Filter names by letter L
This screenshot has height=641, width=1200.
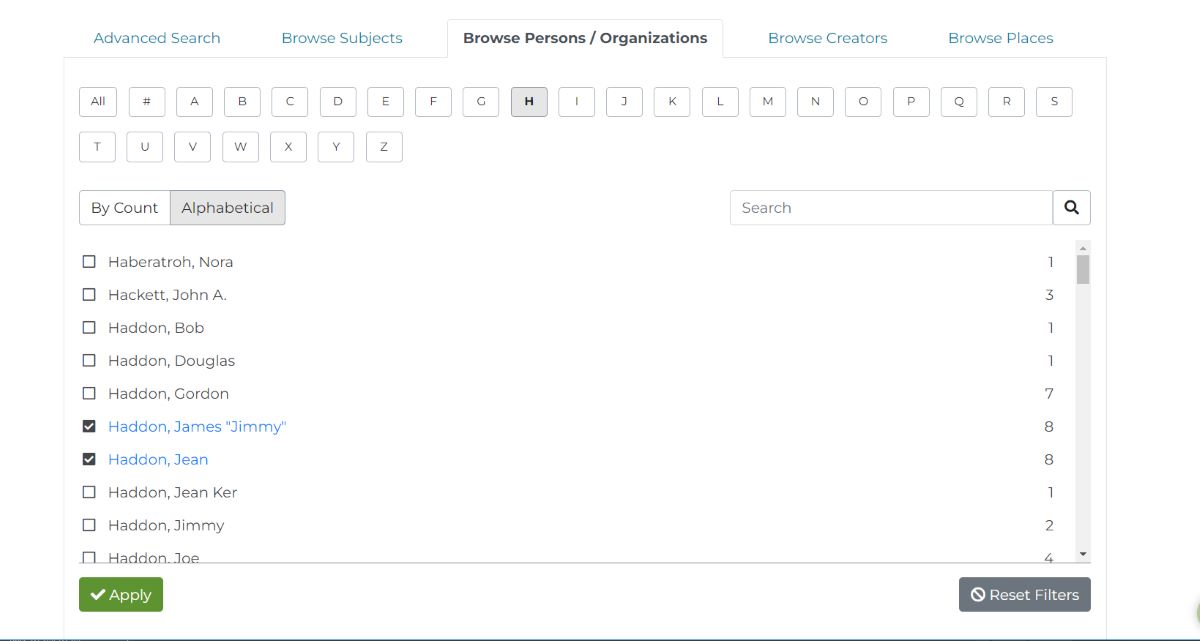point(720,101)
